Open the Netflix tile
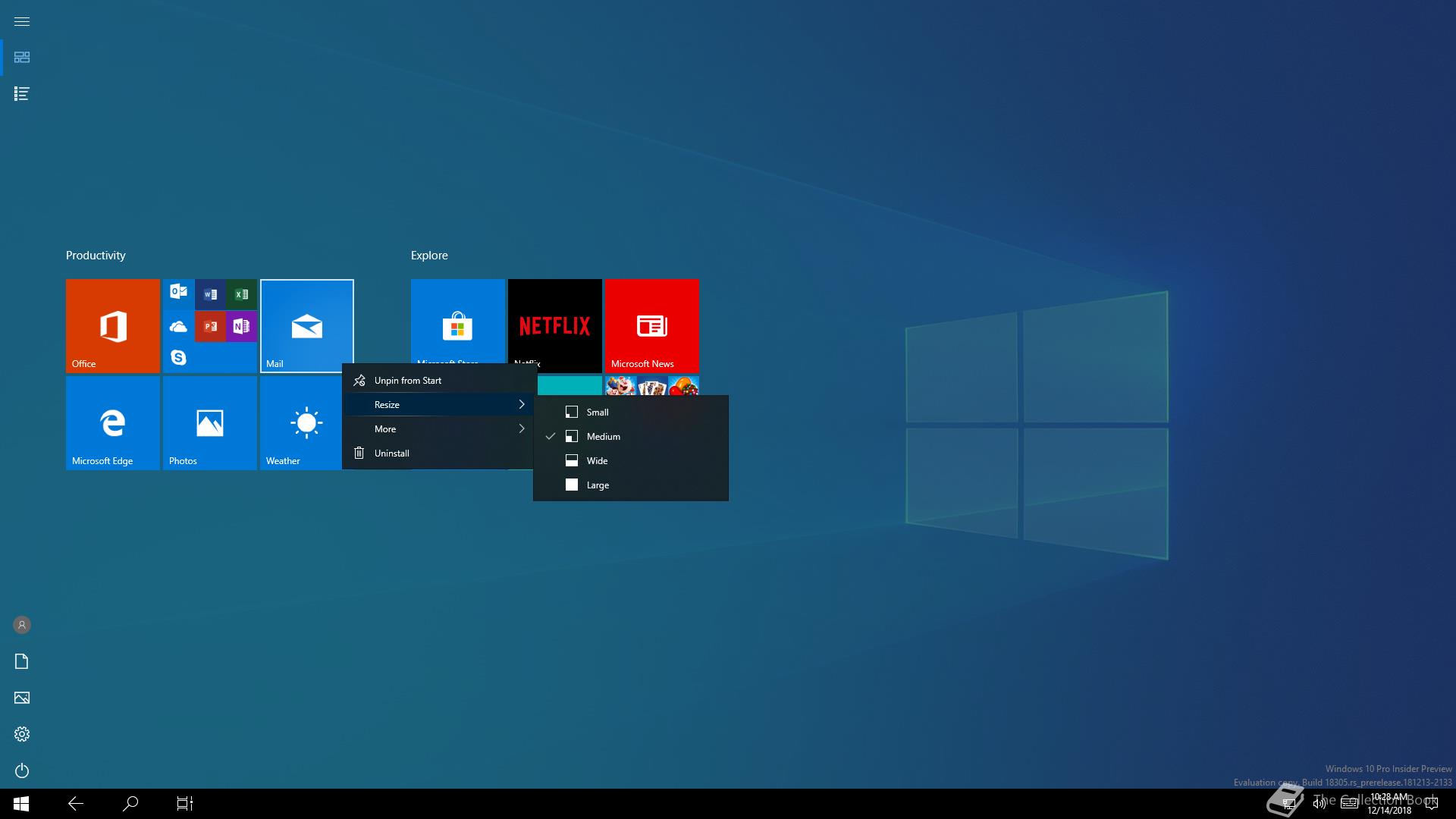This screenshot has width=1456, height=819. [x=555, y=321]
